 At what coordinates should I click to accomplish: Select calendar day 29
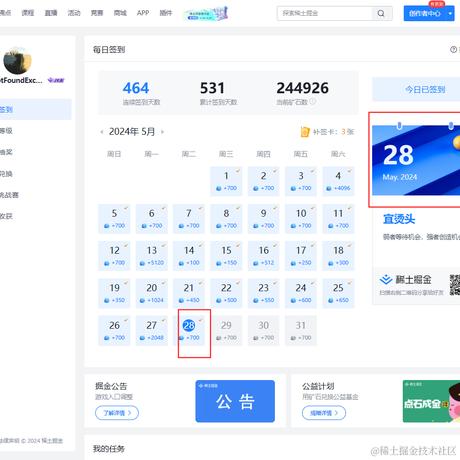click(x=226, y=331)
